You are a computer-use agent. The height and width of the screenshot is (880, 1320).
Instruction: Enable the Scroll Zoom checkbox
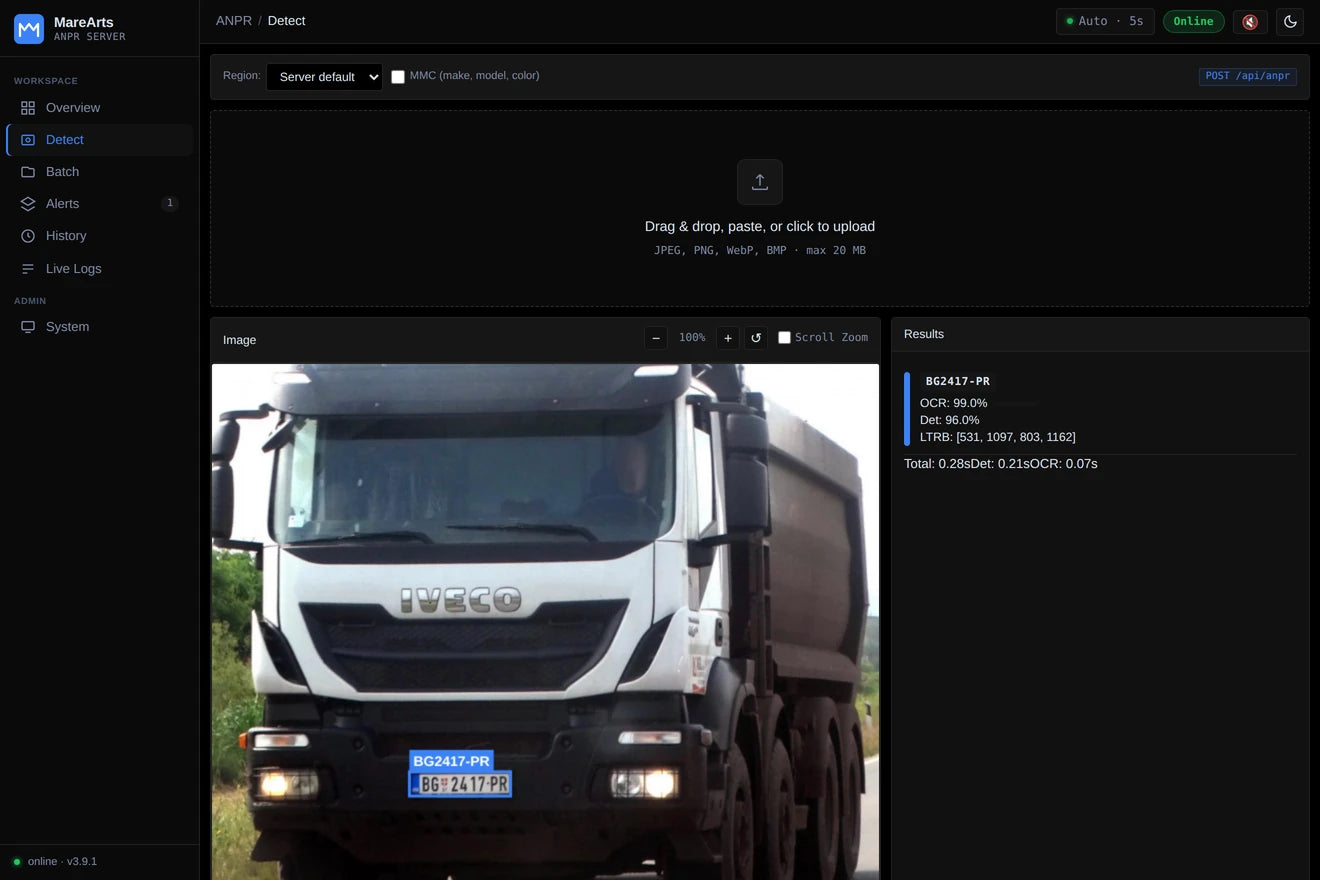(785, 338)
